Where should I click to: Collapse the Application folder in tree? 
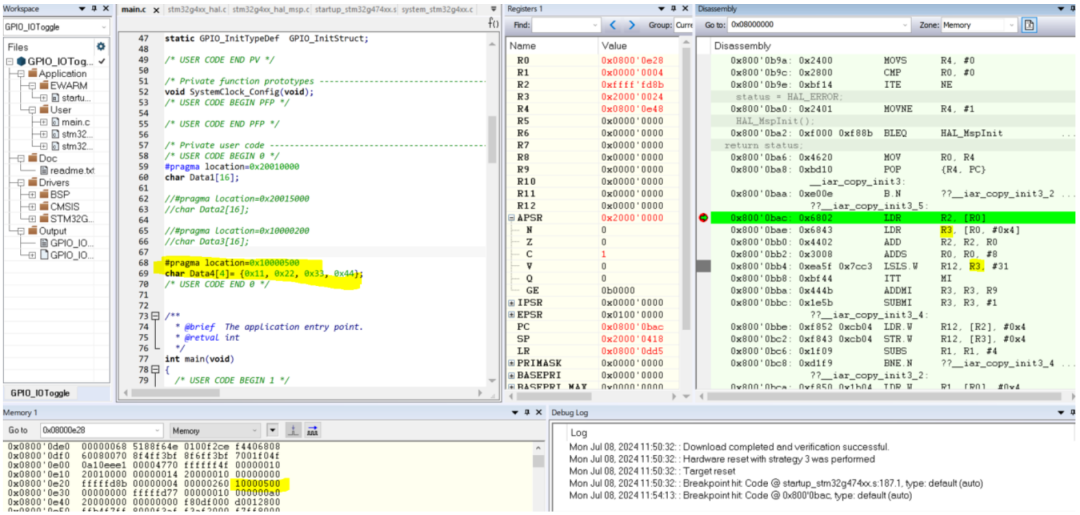pyautogui.click(x=21, y=74)
